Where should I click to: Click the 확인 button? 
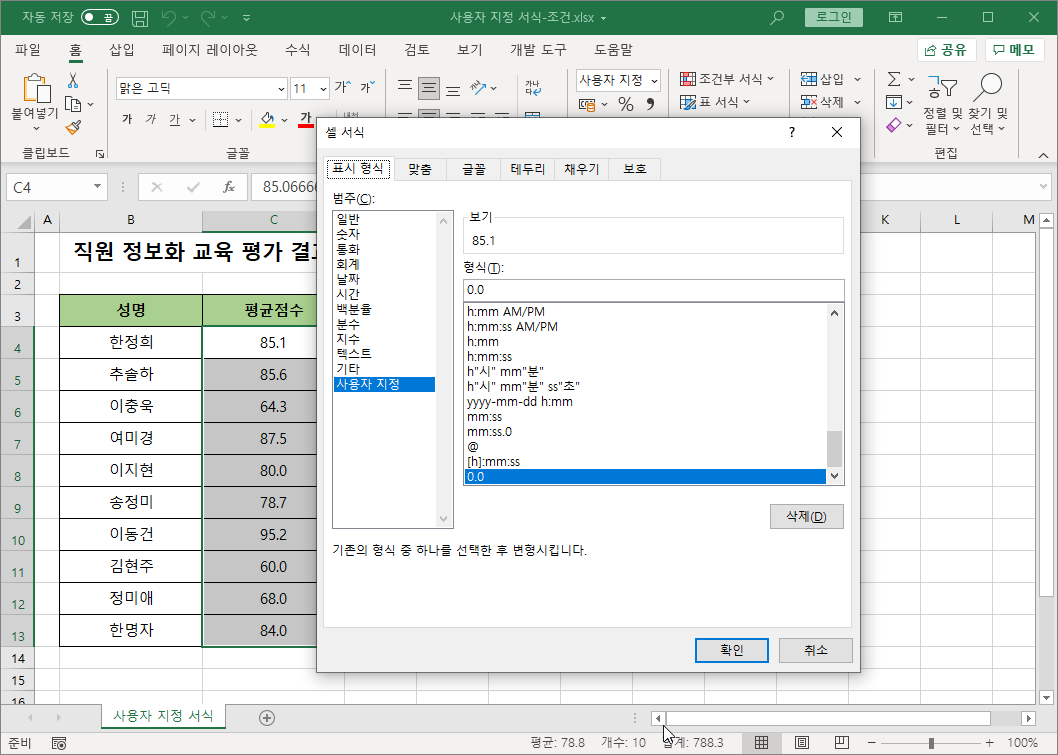pos(731,650)
